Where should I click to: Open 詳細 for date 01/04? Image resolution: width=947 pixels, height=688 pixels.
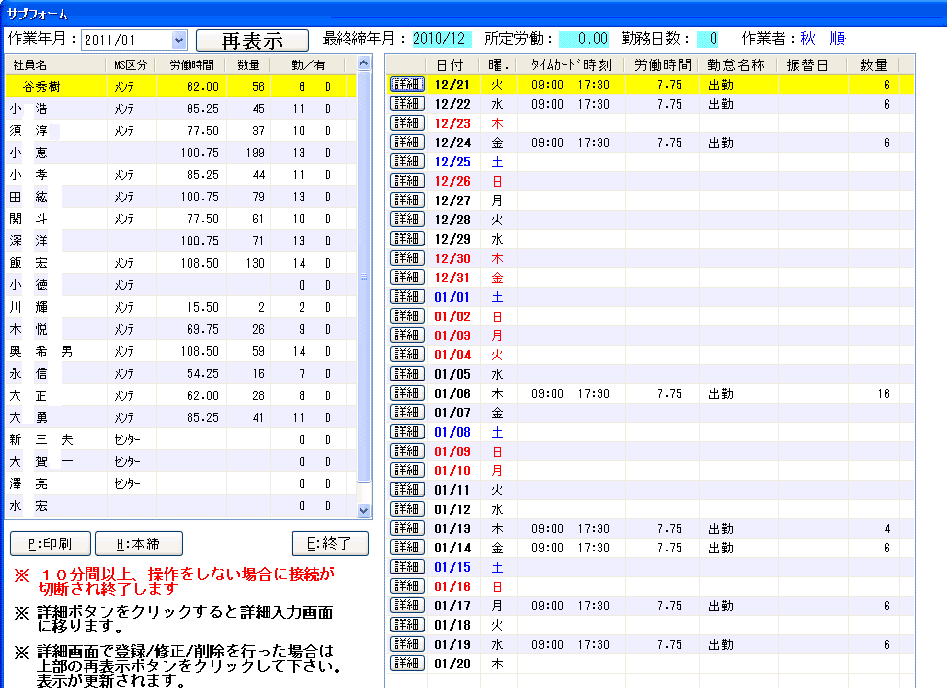tap(406, 355)
